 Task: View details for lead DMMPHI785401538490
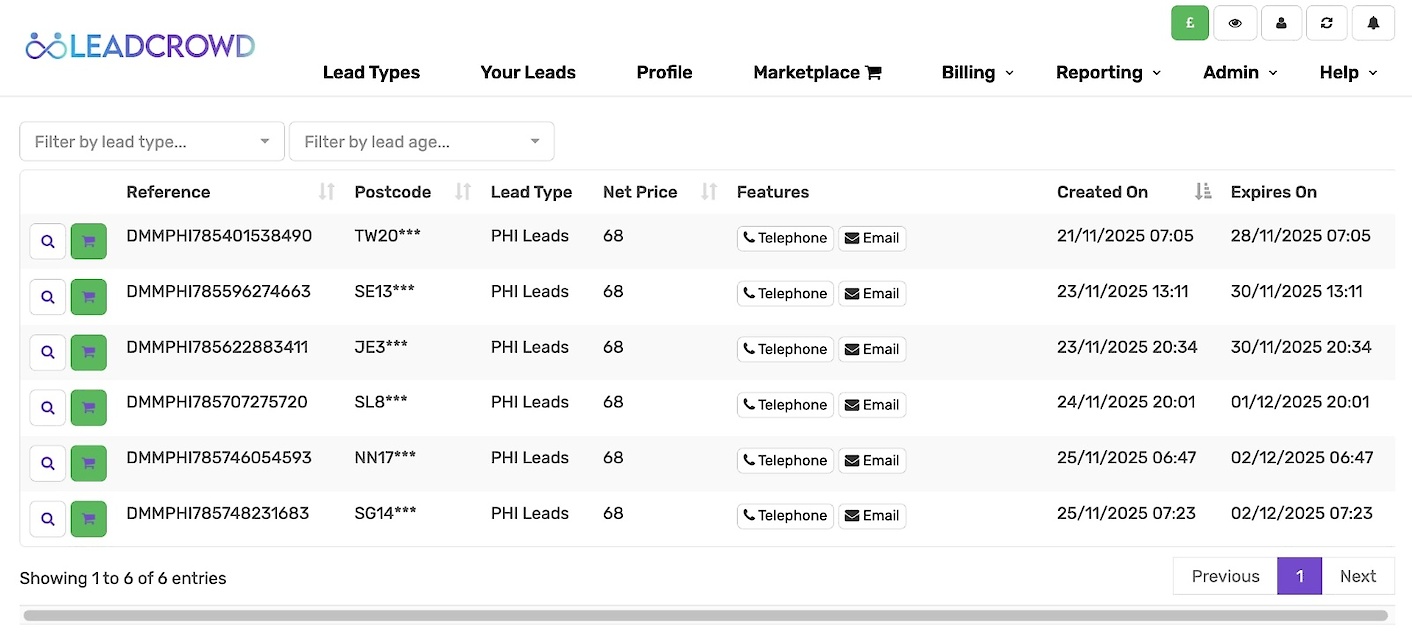click(47, 241)
